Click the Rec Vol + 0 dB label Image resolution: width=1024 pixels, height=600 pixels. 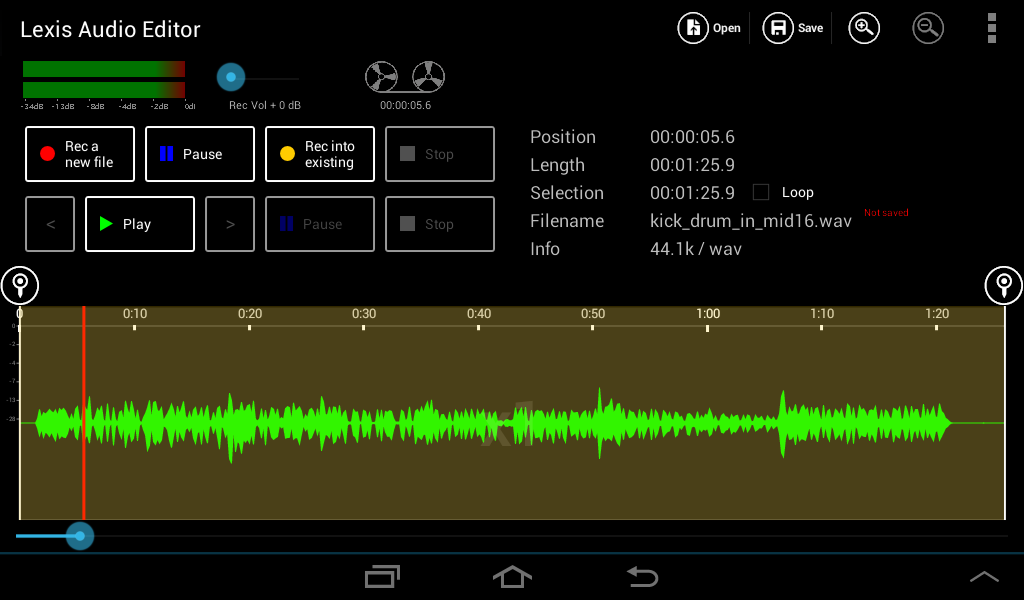click(264, 105)
